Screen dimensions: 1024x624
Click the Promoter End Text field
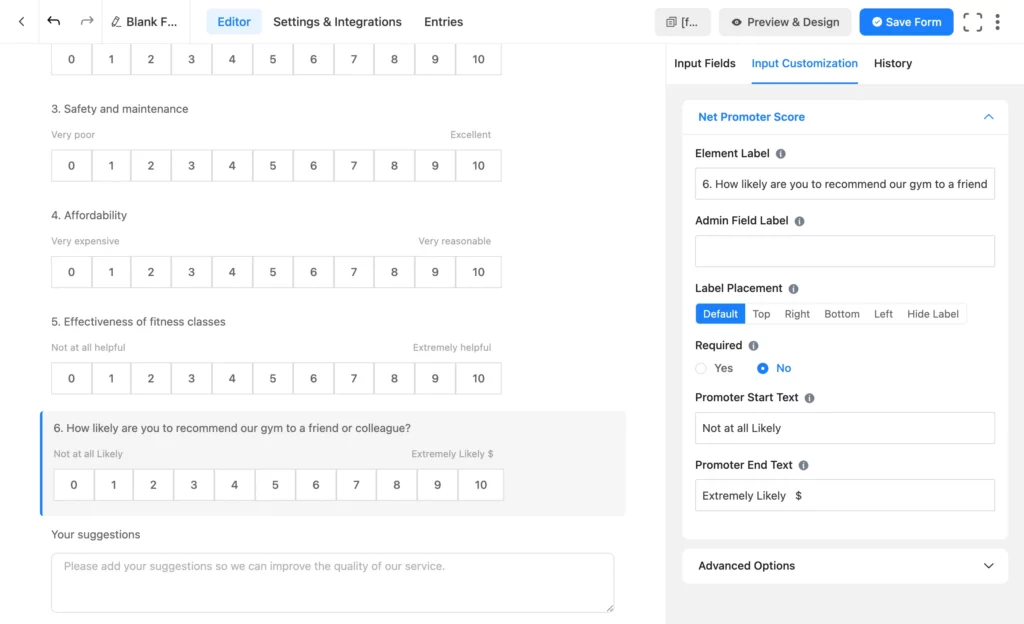(844, 496)
